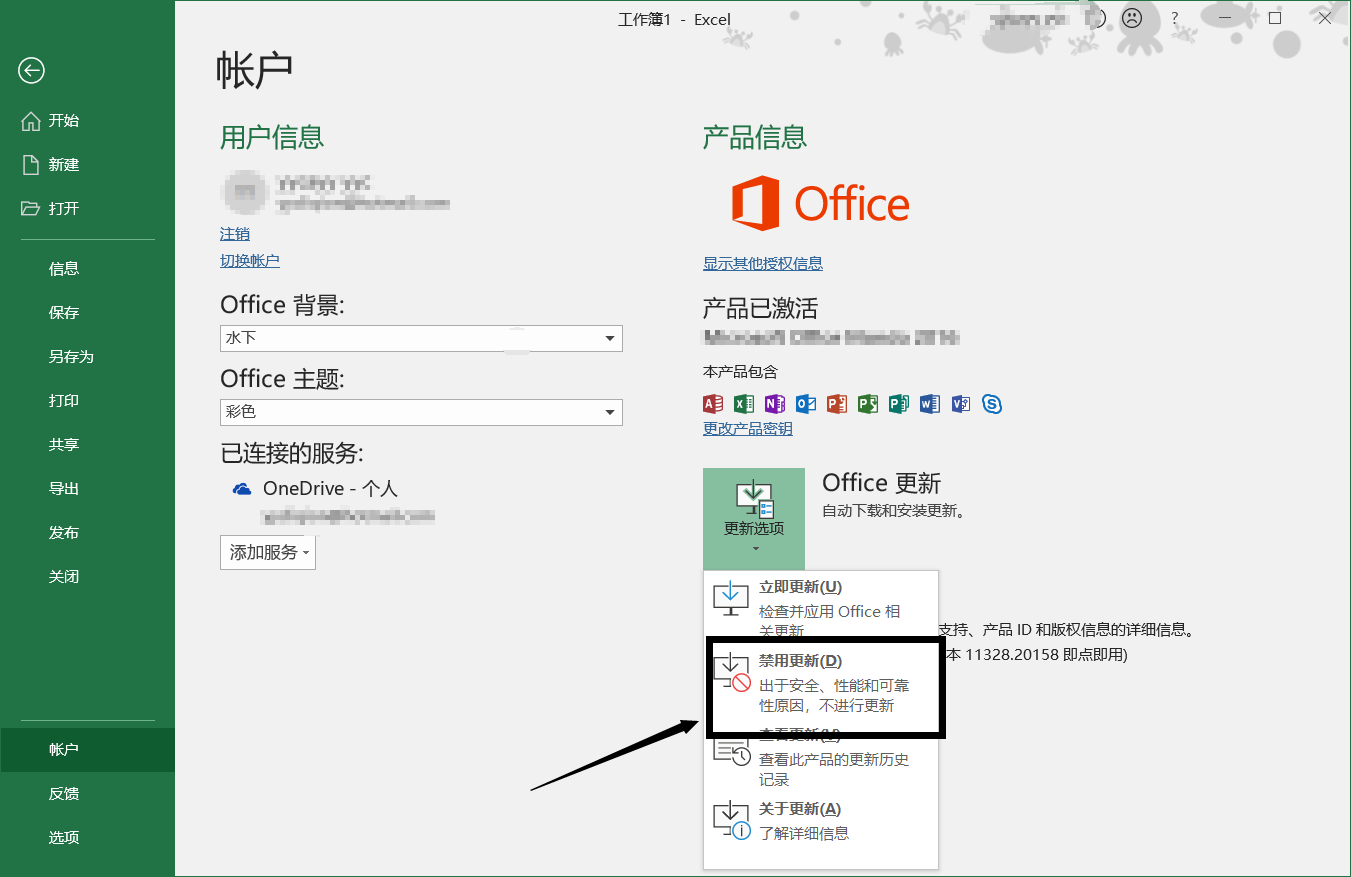Click the user avatar under 用户信息
Image resolution: width=1351 pixels, height=877 pixels.
click(x=245, y=192)
